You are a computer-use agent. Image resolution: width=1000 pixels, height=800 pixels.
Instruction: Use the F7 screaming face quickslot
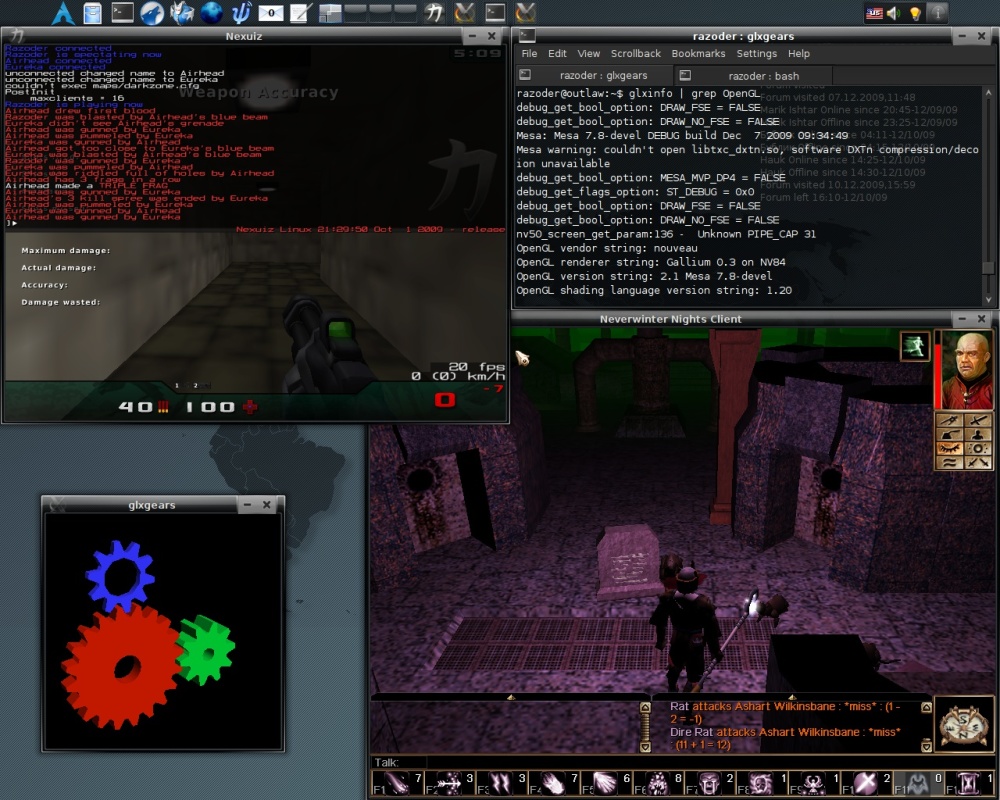[710, 783]
